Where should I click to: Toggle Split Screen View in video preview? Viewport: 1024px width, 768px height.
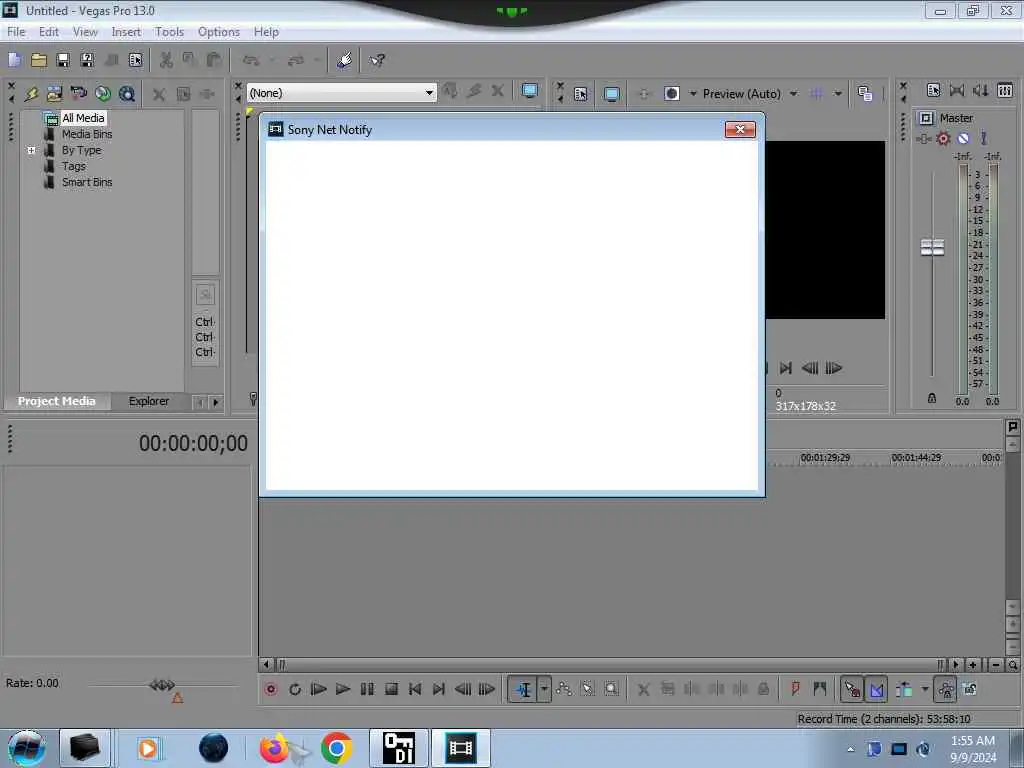point(671,94)
